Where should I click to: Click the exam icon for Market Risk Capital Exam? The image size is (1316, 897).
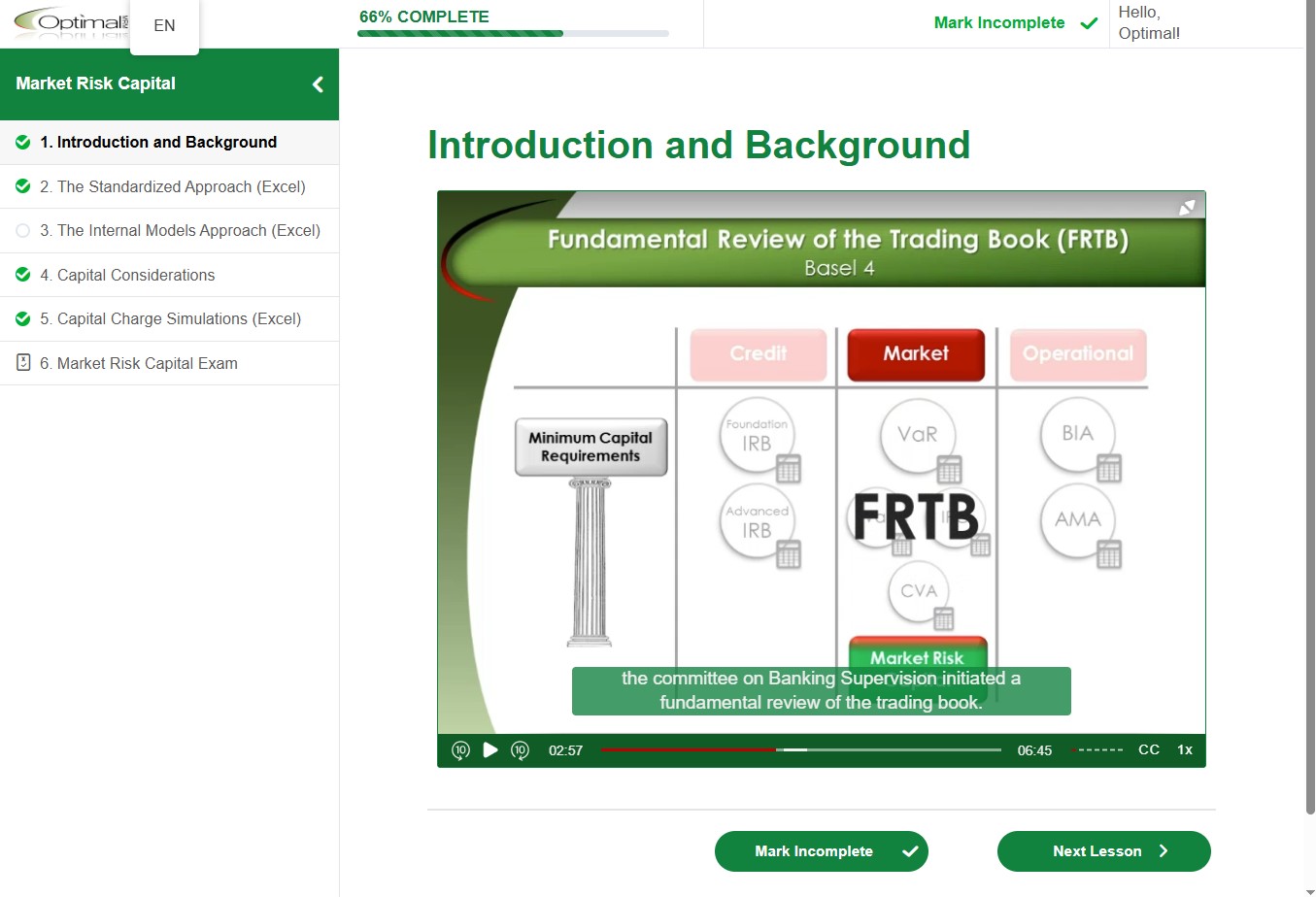(23, 363)
